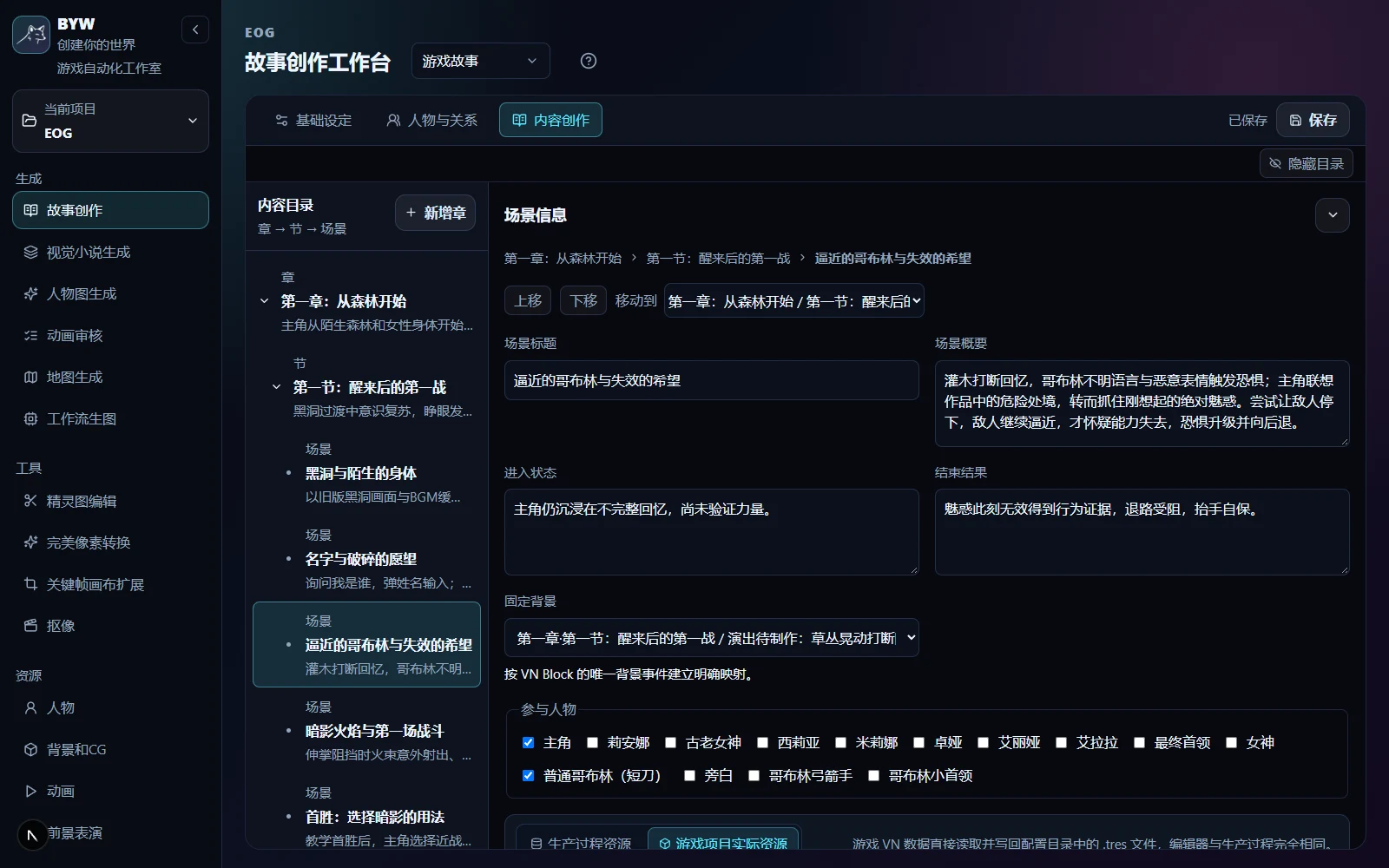
Task: Open 视觉小说生成 in the sidebar
Action: (110, 252)
